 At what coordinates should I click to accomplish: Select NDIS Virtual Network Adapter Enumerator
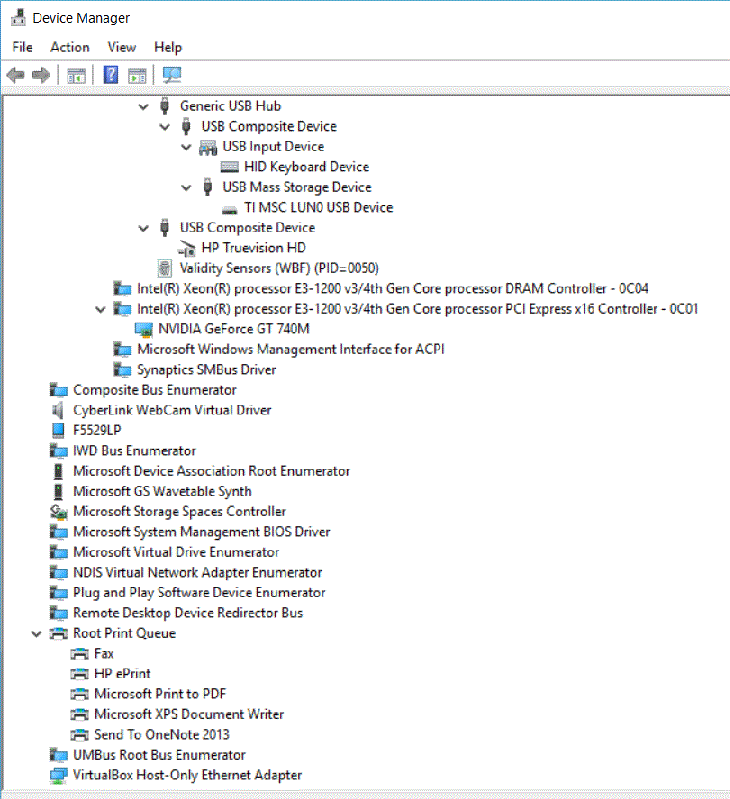(x=198, y=572)
